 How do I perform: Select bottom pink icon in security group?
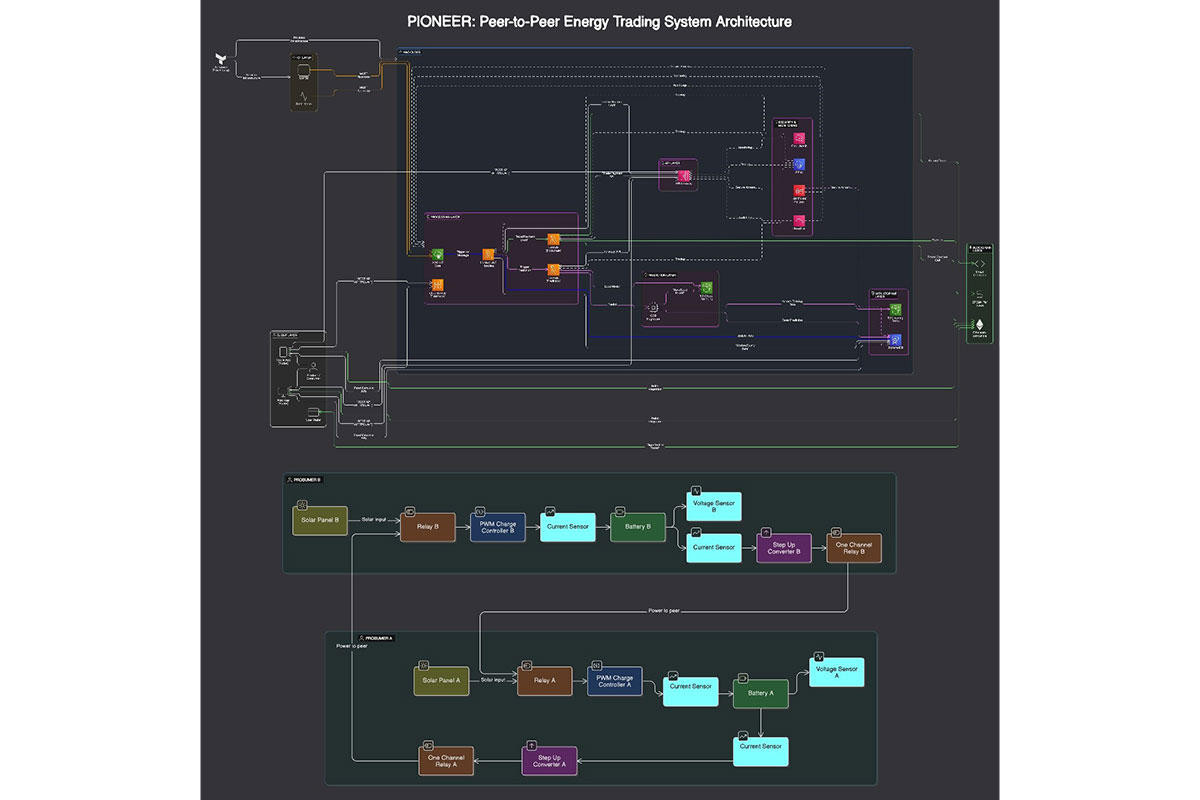pos(799,219)
